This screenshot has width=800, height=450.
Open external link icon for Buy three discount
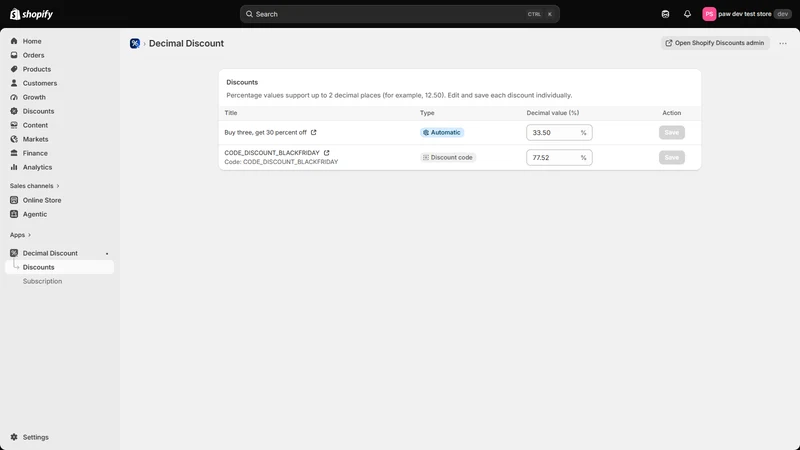[x=314, y=132]
